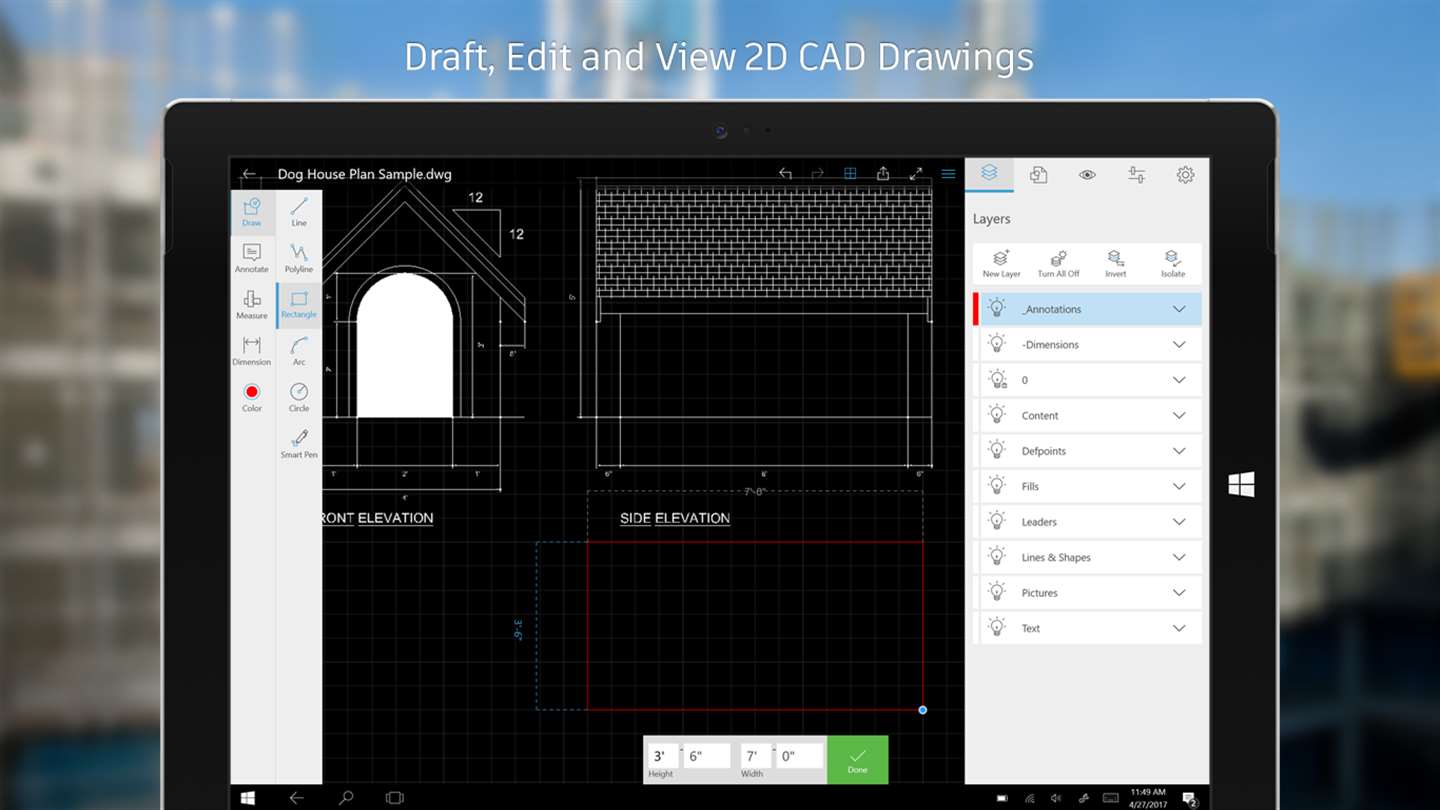Pick the Circle tool
The image size is (1440, 810).
[x=299, y=397]
